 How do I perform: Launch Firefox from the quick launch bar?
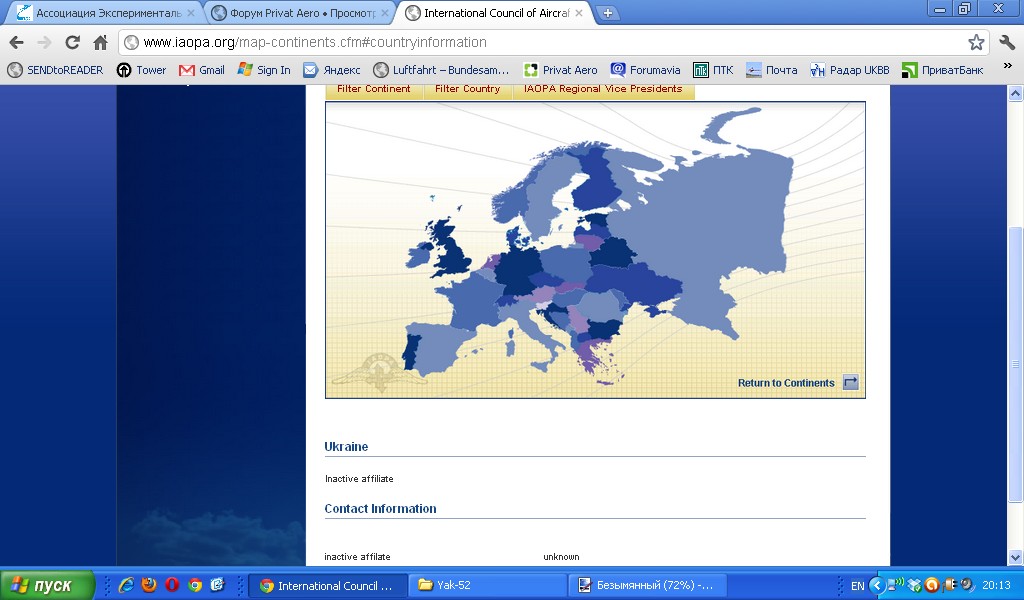click(x=149, y=585)
